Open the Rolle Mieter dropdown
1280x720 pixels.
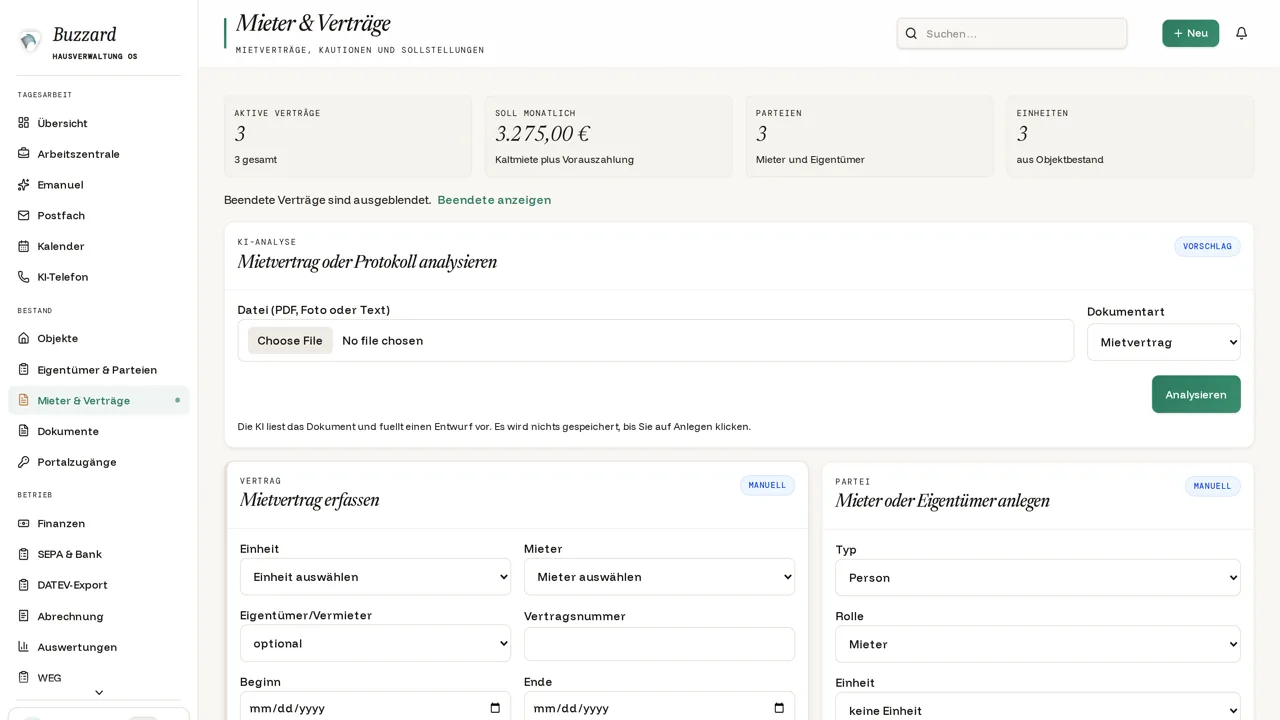[1037, 644]
